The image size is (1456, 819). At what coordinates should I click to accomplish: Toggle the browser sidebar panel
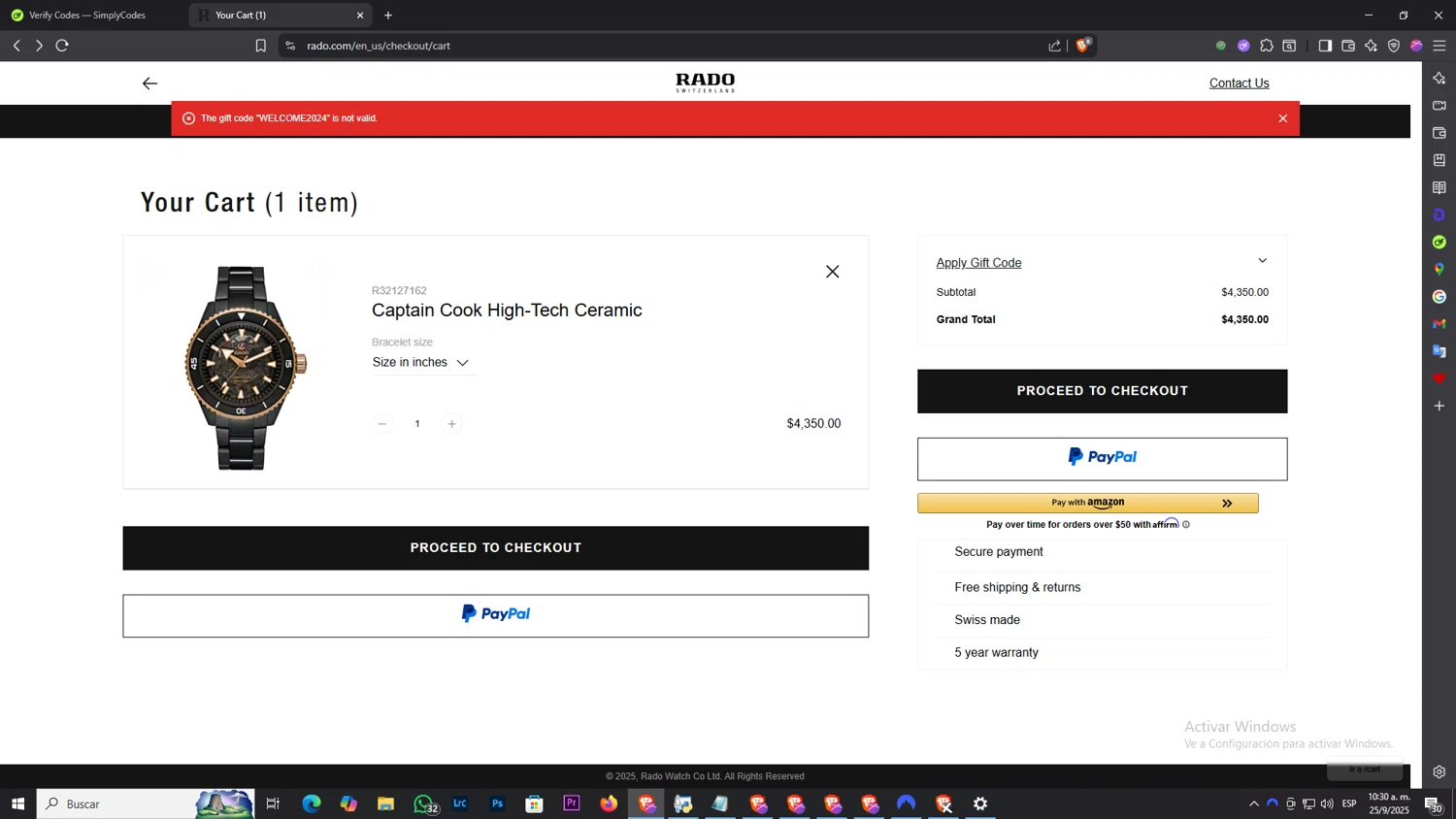1325,46
